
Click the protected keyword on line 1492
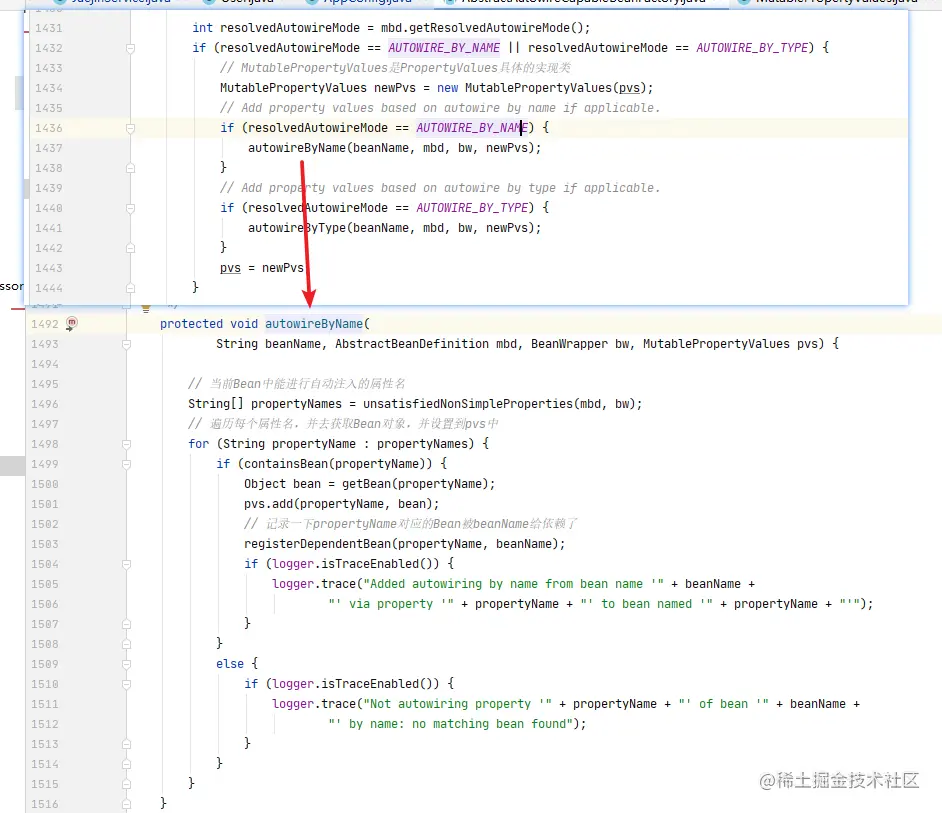191,324
